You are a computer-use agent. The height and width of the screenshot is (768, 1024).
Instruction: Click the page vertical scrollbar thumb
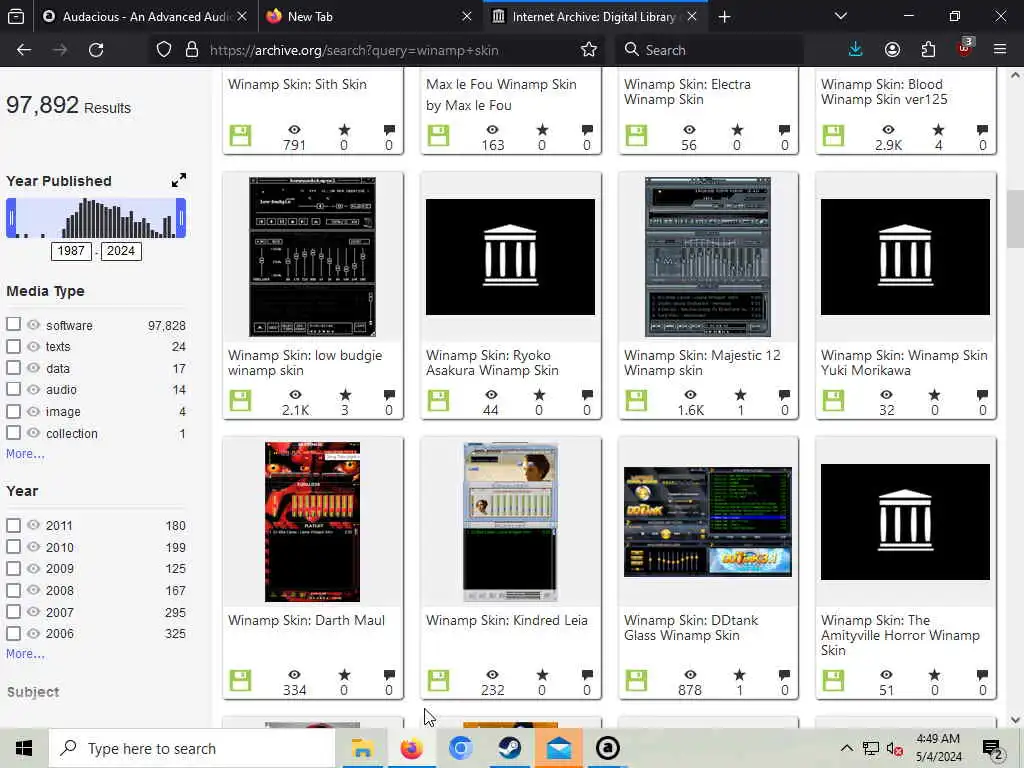pos(1015,221)
